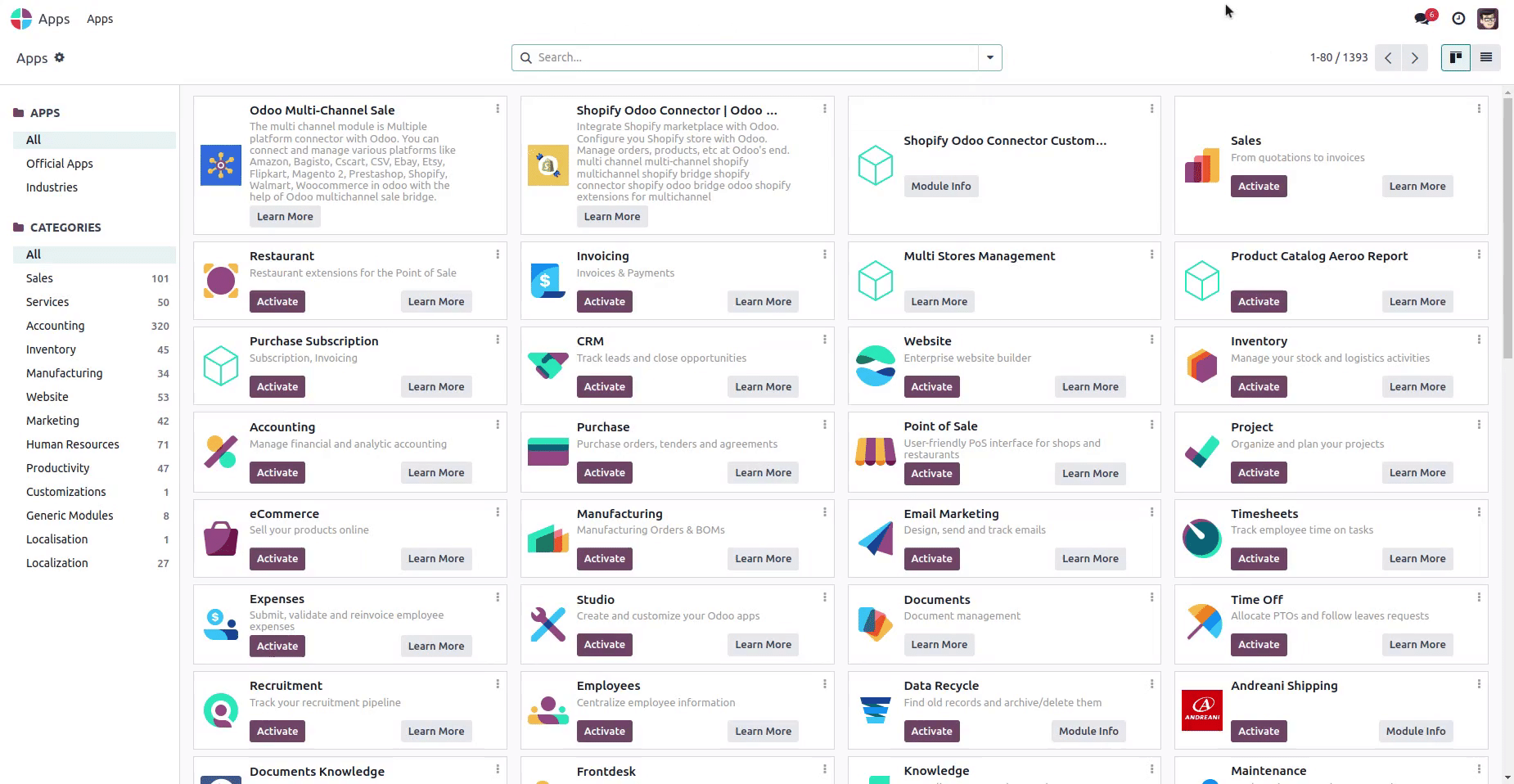Viewport: 1514px width, 784px height.
Task: Expand the search options dropdown arrow
Action: [x=990, y=57]
